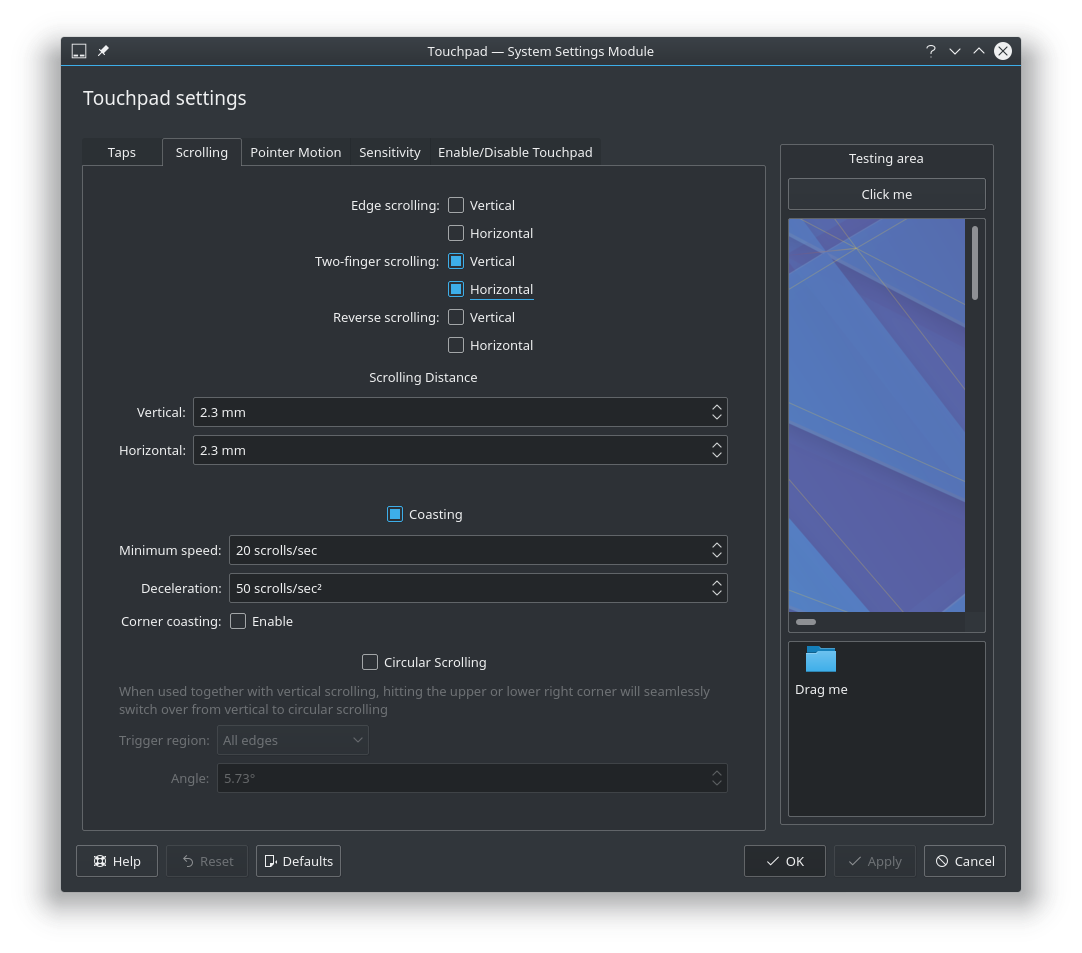1082x953 pixels.
Task: Increase Minimum speed with up arrow
Action: (x=717, y=545)
